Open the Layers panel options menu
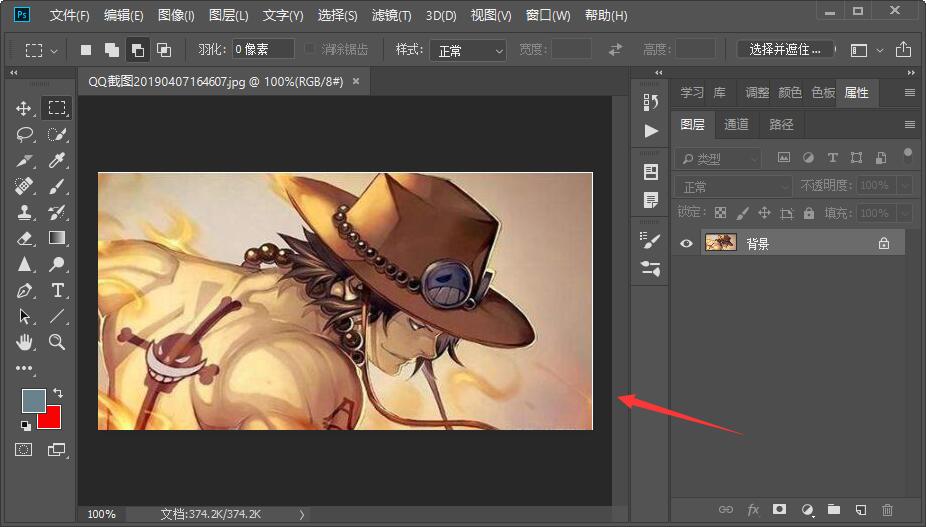This screenshot has width=926, height=527. [x=909, y=124]
